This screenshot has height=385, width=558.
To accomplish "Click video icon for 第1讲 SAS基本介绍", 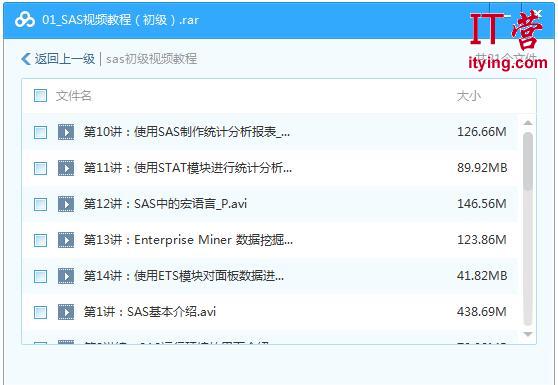I will pyautogui.click(x=66, y=312).
